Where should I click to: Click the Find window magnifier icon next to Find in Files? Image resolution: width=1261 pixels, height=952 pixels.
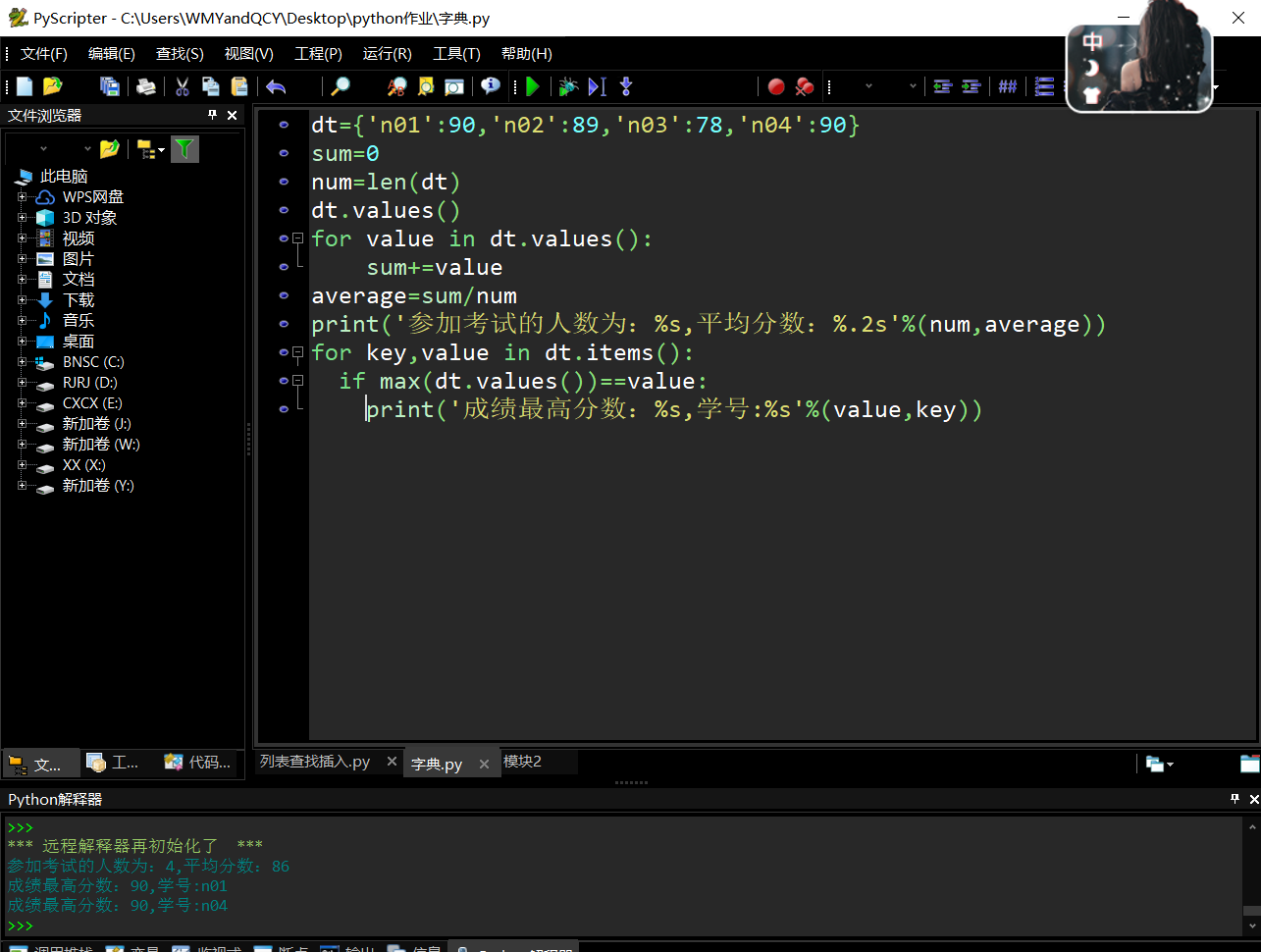[453, 86]
